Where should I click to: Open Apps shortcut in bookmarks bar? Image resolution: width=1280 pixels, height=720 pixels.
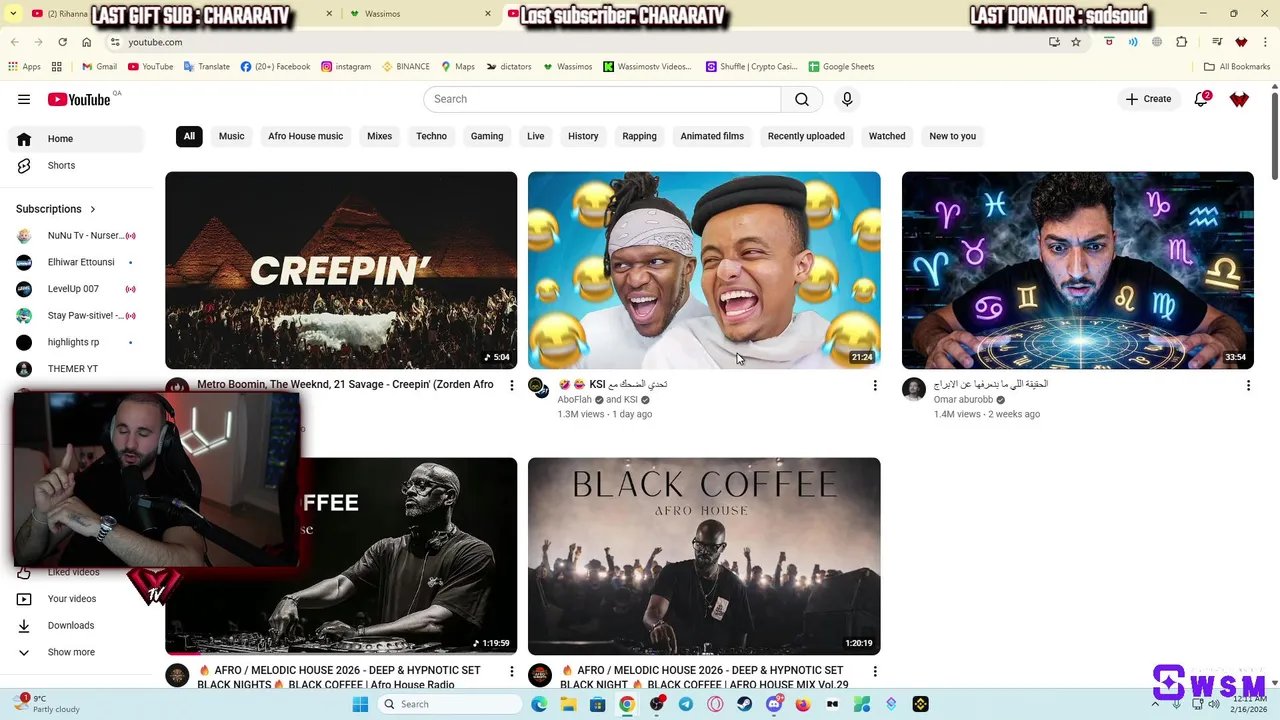click(24, 67)
